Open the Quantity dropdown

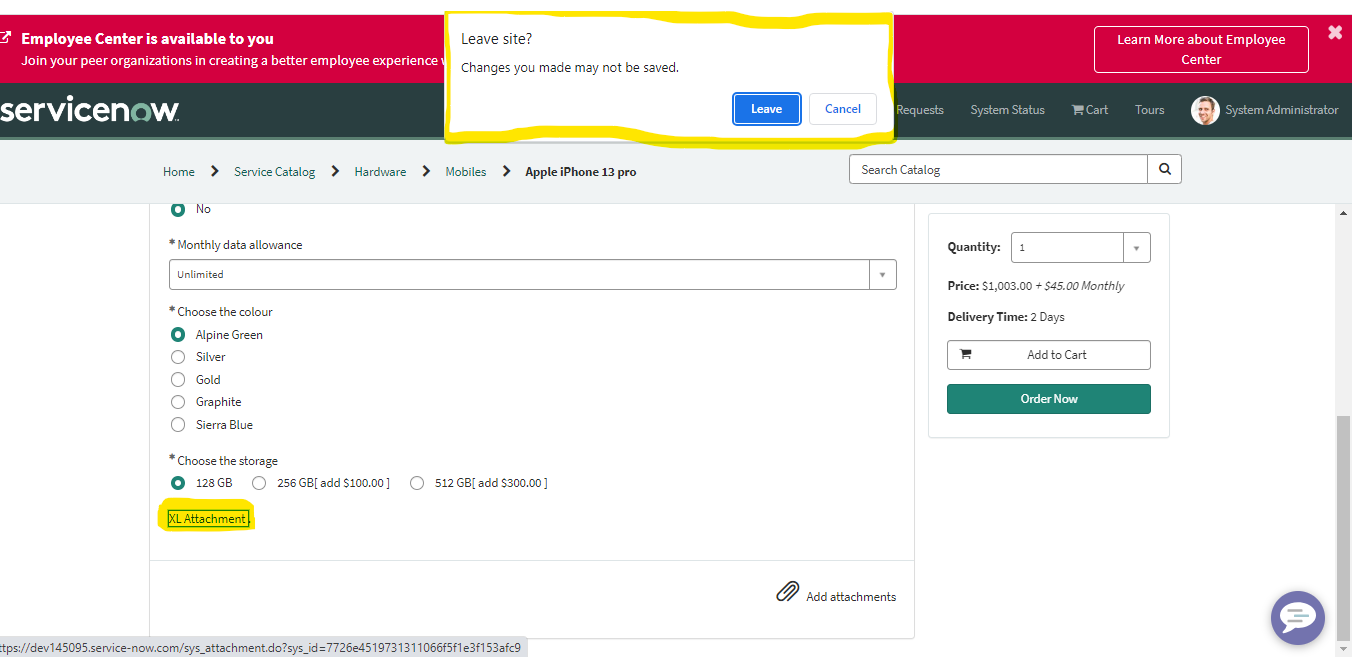click(x=1081, y=247)
